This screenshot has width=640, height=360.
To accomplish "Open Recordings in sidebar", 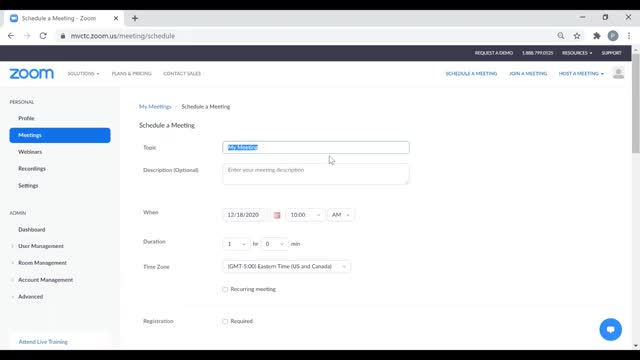I will coord(32,169).
